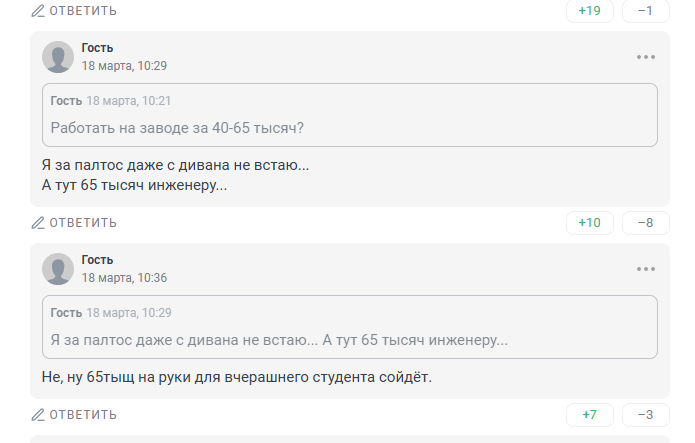Downvote the comment showing −8
695x443 pixels.
645,223
